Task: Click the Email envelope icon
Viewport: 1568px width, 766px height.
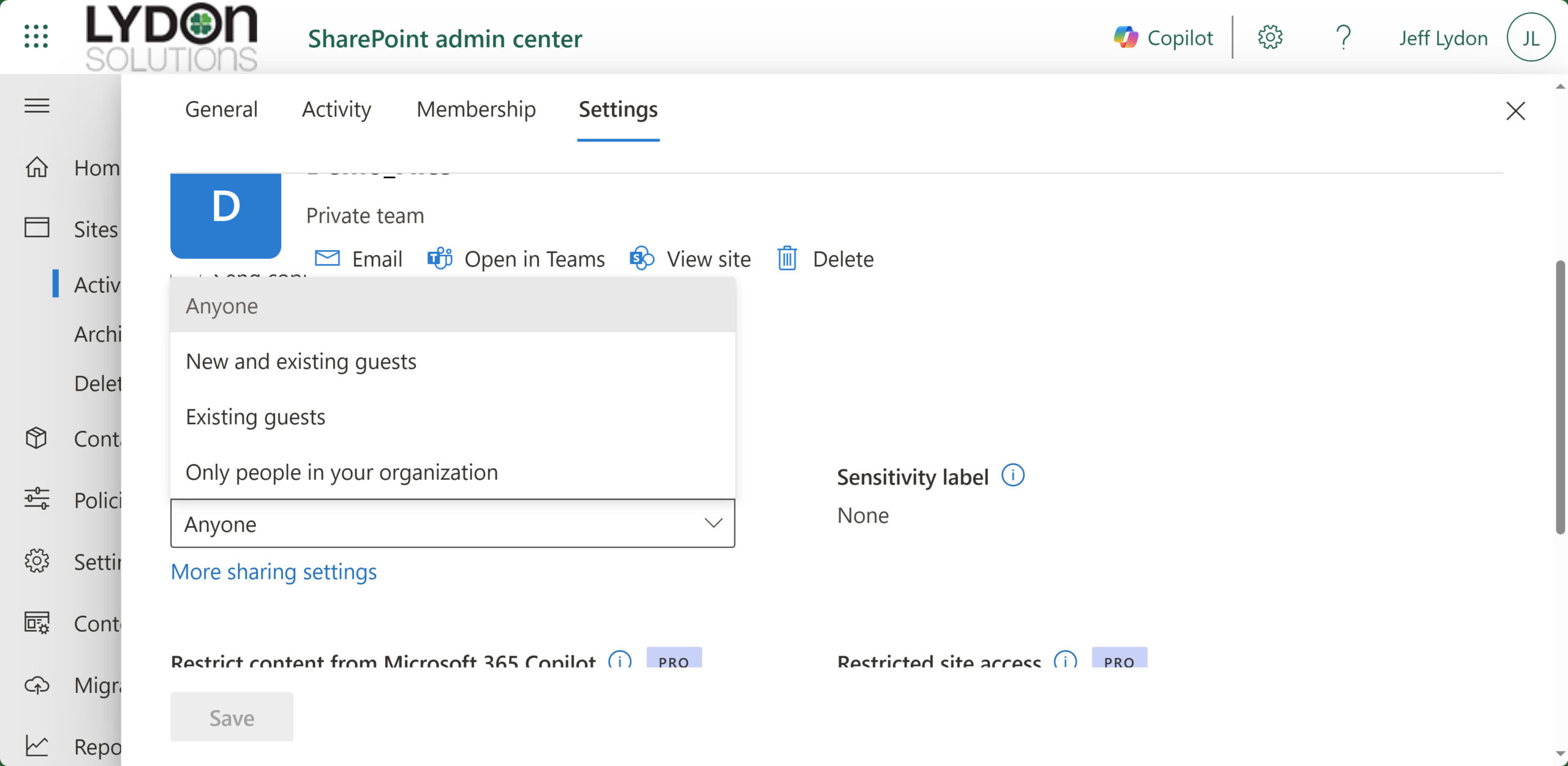Action: (x=327, y=258)
